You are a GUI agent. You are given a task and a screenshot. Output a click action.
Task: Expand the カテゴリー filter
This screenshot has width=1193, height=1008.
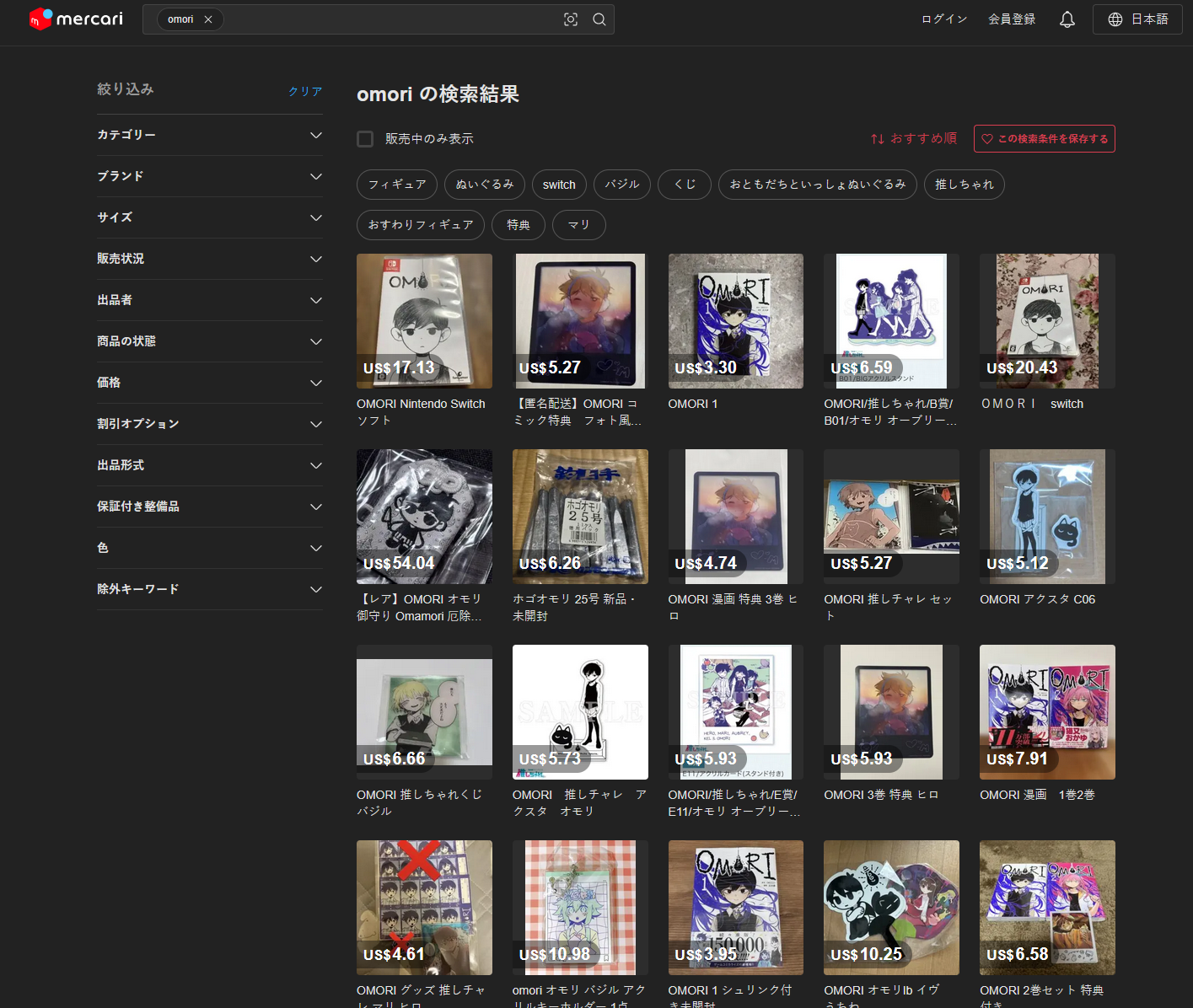pos(210,135)
